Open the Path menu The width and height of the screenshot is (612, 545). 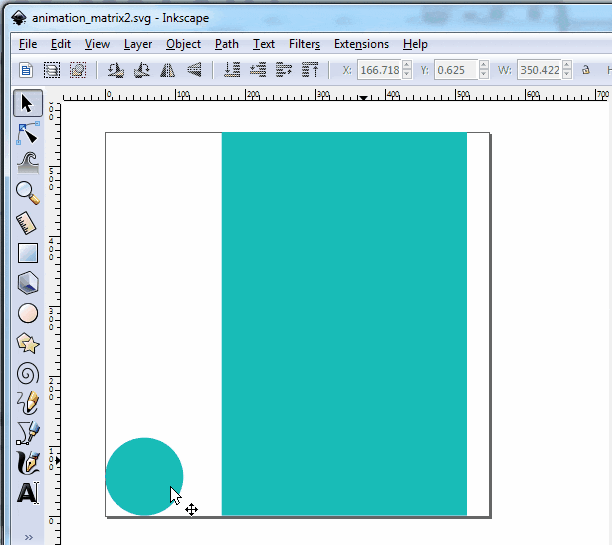coord(227,44)
